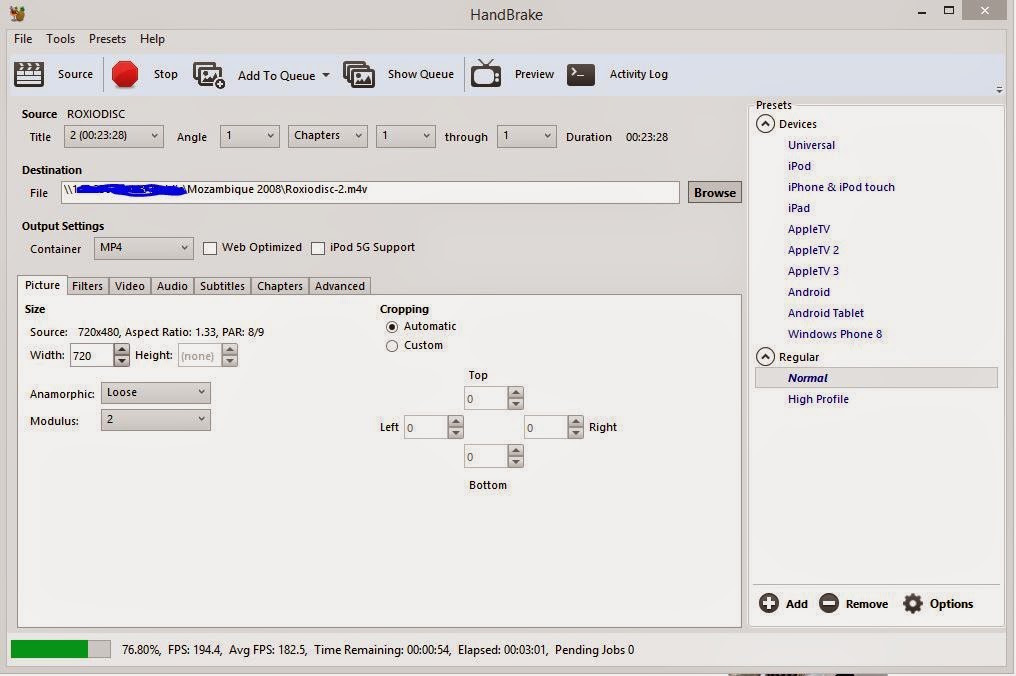Click the red Stop encode icon
Screen dimensions: 1016x676
124,74
